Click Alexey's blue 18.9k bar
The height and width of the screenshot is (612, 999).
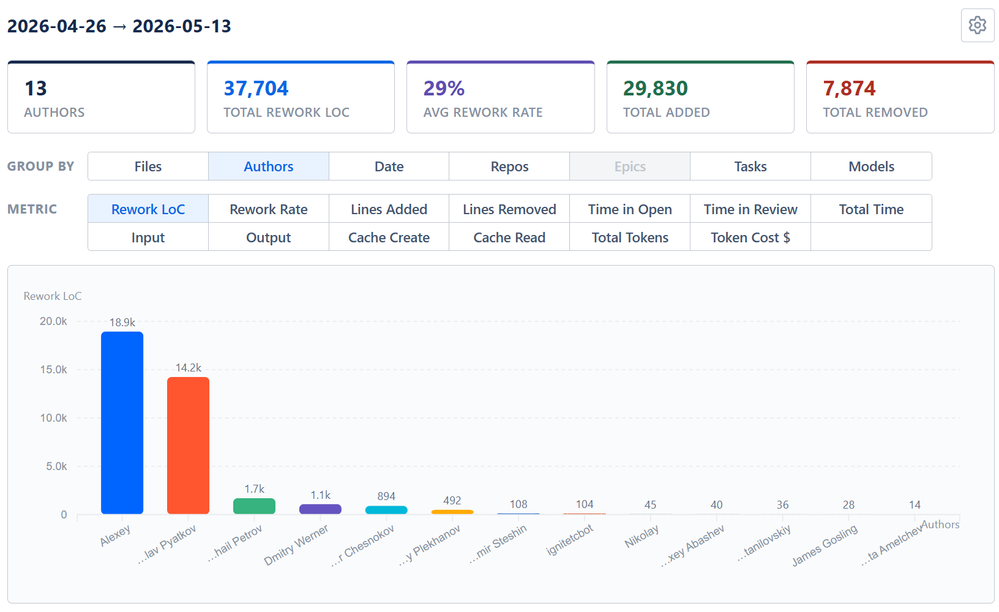(x=122, y=422)
